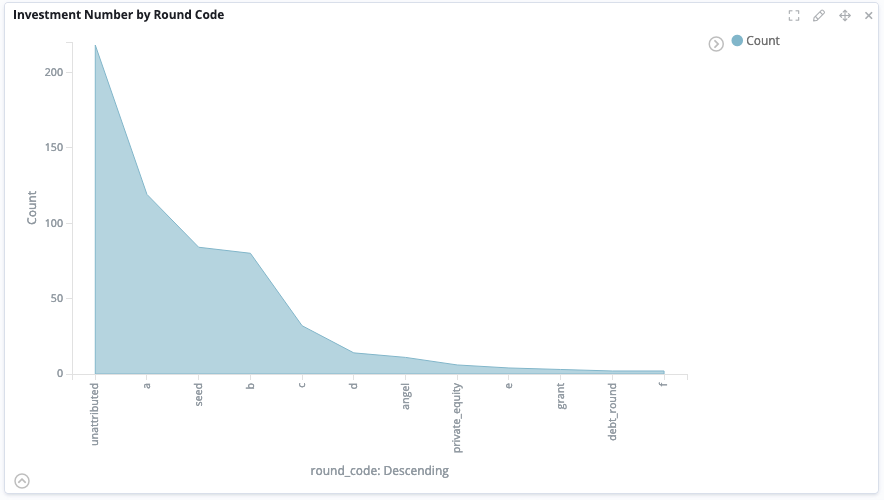
Task: Click the Investment Number by Round Code title
Action: tap(118, 15)
